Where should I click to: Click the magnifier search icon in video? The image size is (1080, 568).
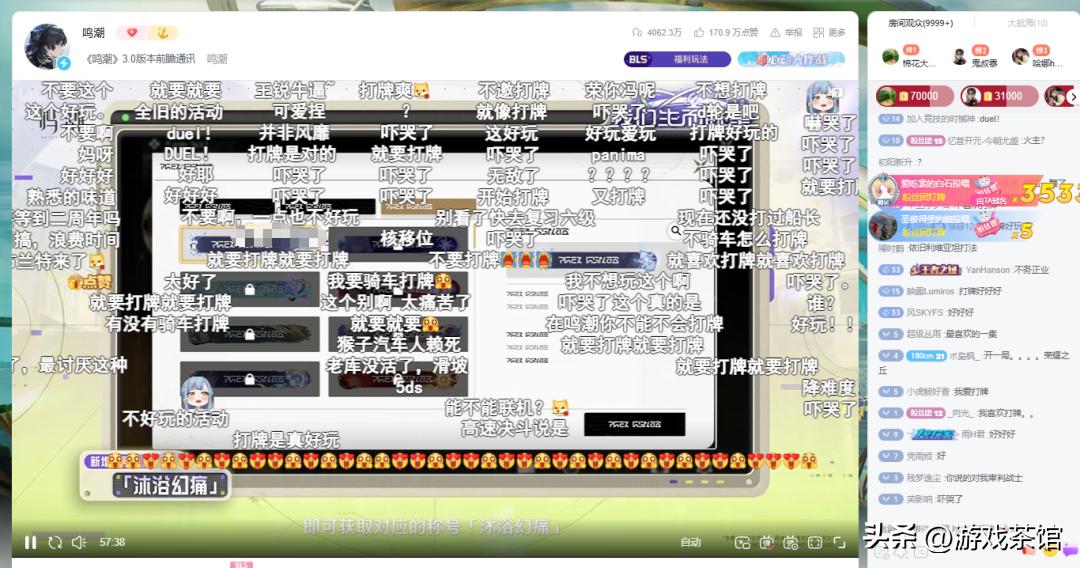[676, 231]
